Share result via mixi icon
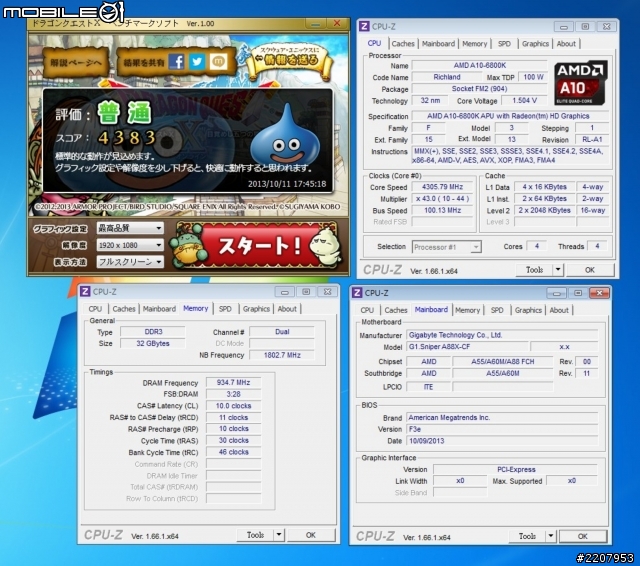This screenshot has width=640, height=566. pyautogui.click(x=218, y=62)
